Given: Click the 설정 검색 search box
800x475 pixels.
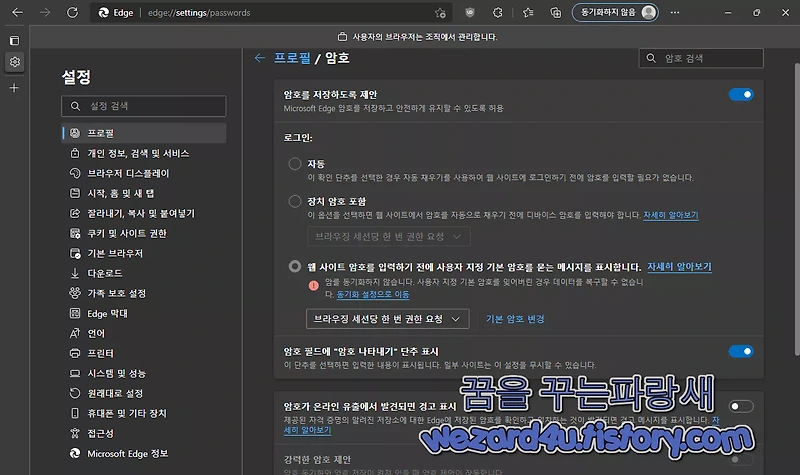Looking at the screenshot, I should pyautogui.click(x=143, y=106).
